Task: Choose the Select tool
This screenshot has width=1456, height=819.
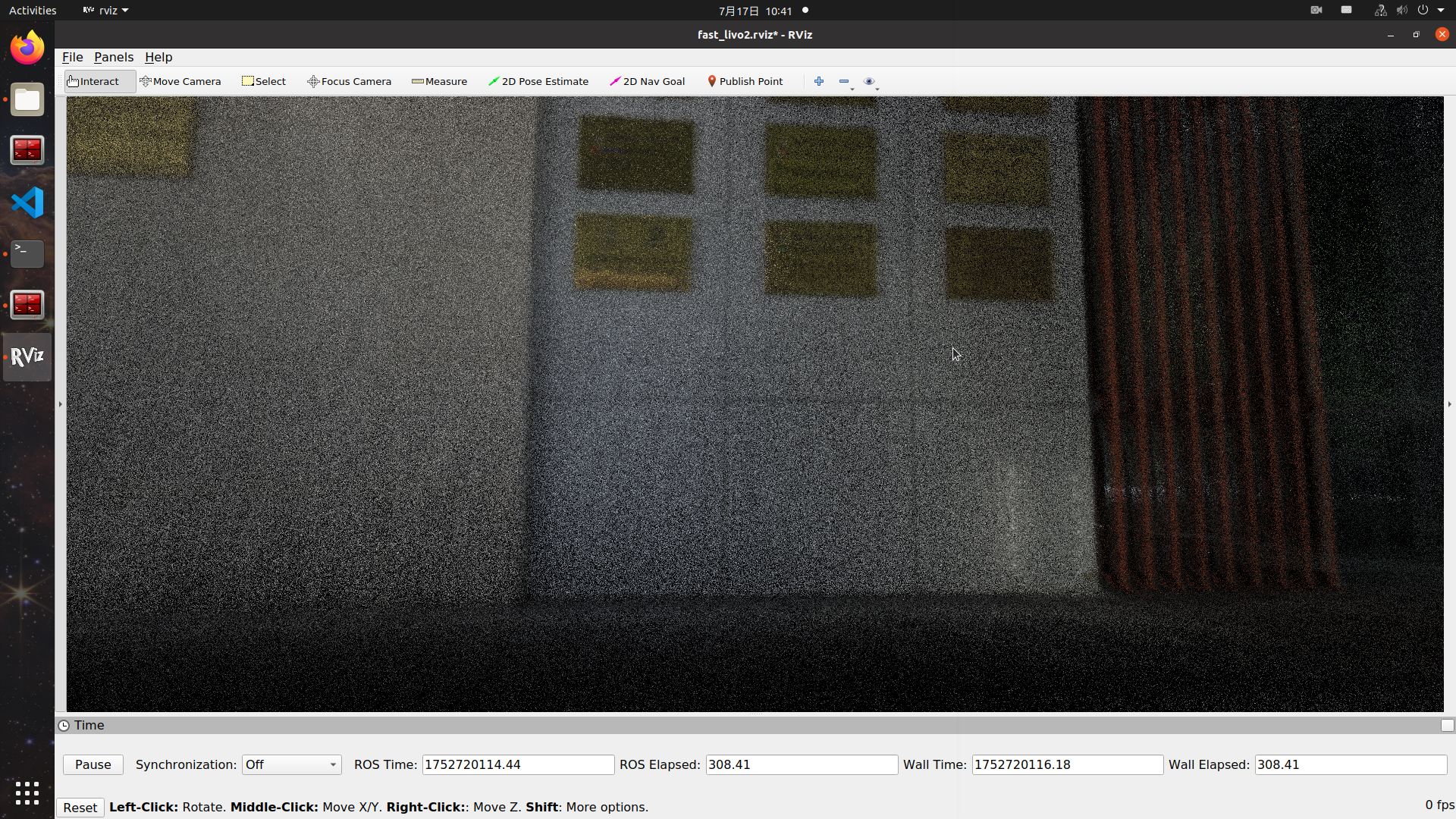Action: (264, 82)
